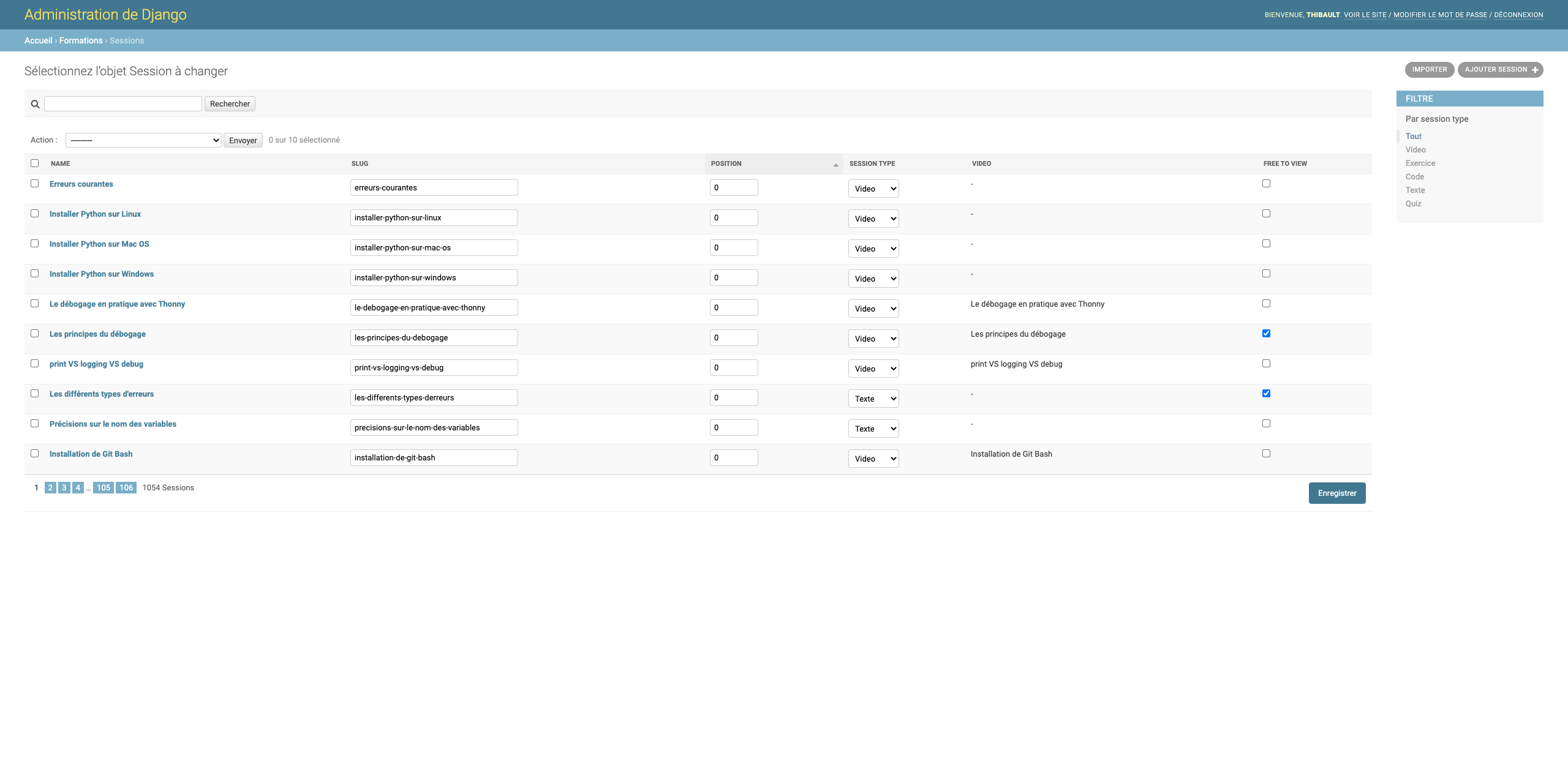
Task: Click the search text field
Action: click(x=123, y=103)
